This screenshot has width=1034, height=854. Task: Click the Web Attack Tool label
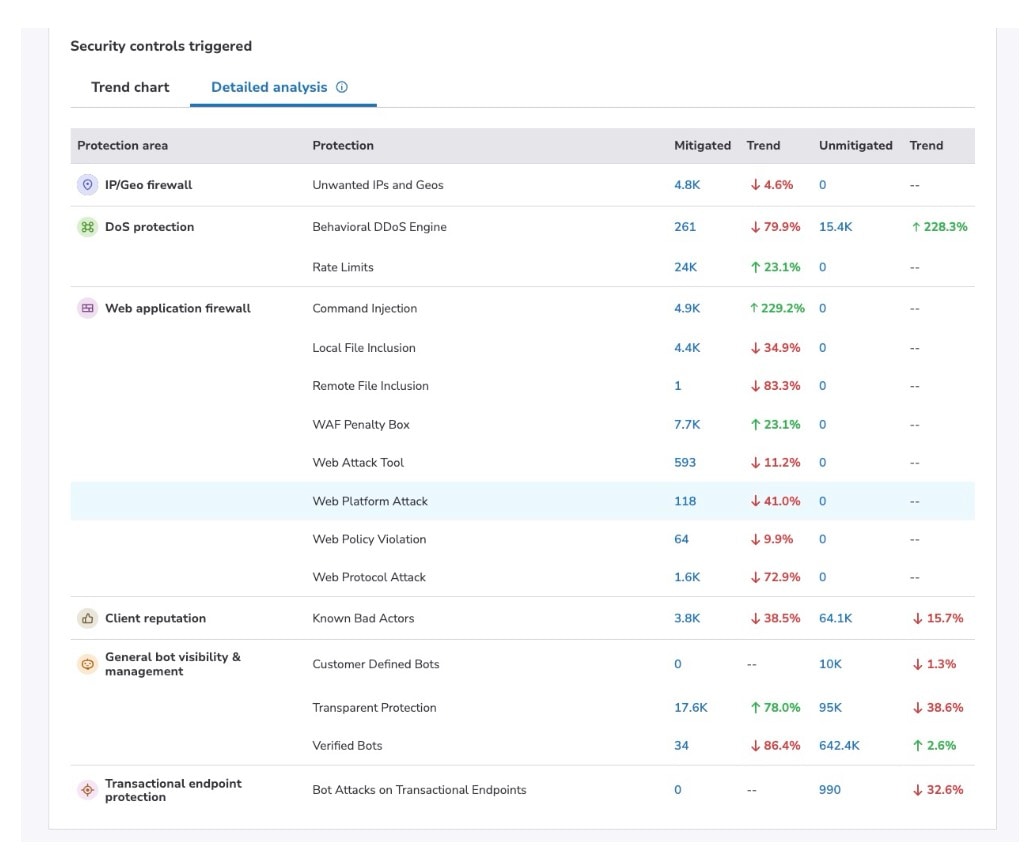point(358,463)
